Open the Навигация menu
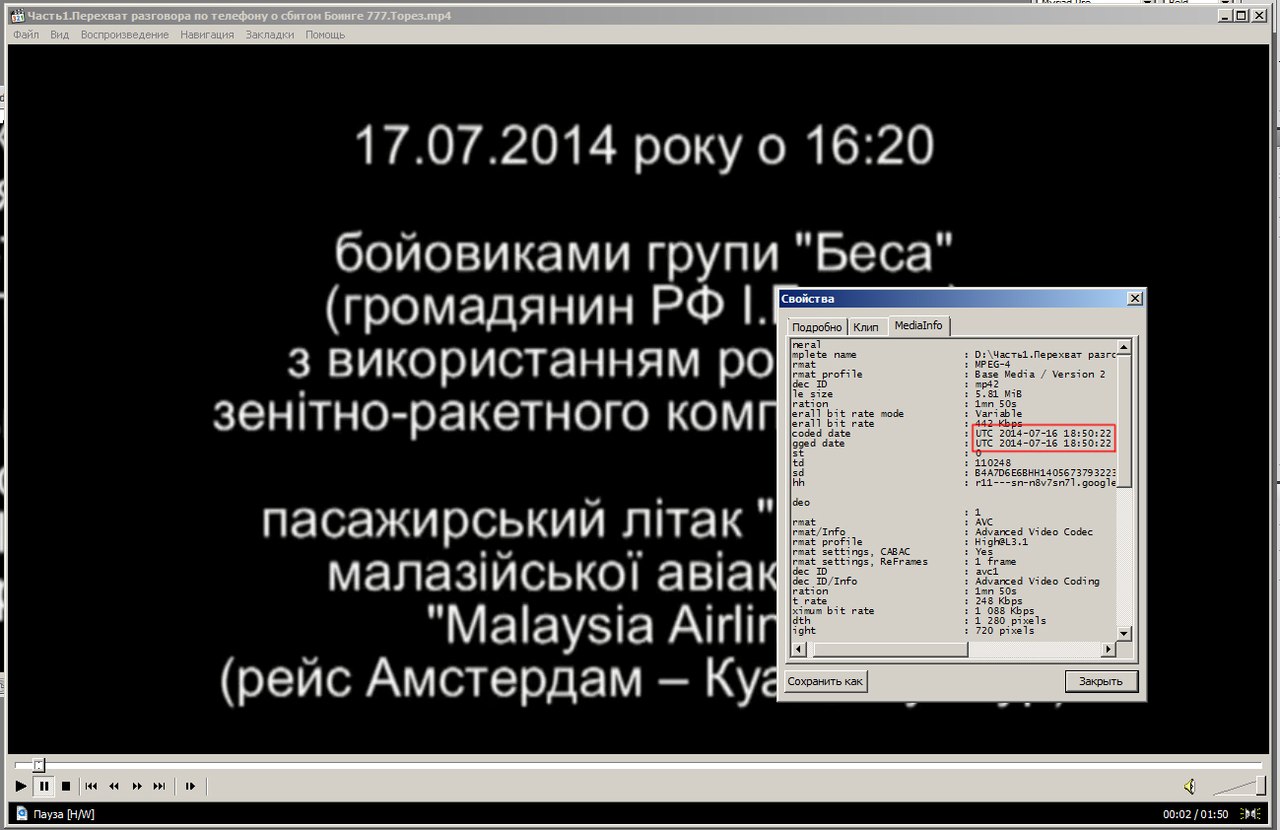Image resolution: width=1280 pixels, height=830 pixels. [x=207, y=34]
